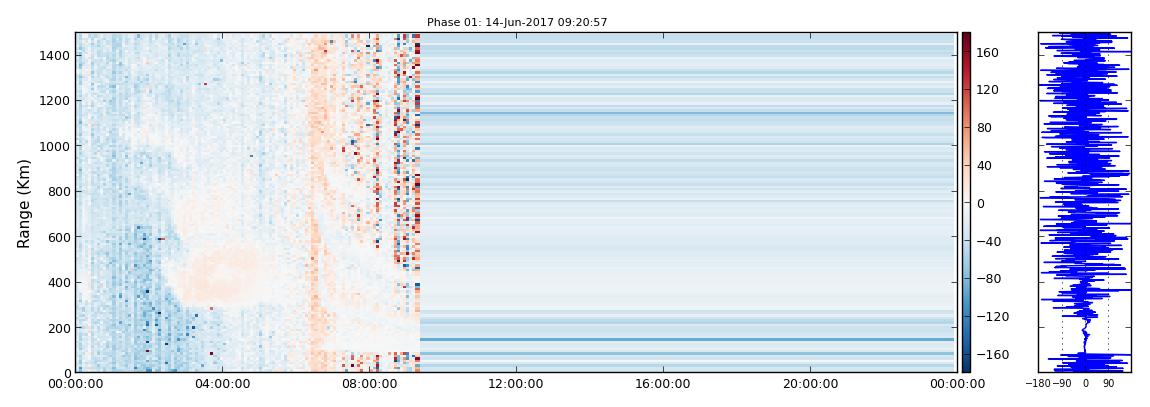Click the 04:00:00 time axis label
The height and width of the screenshot is (407, 1150).
point(222,384)
